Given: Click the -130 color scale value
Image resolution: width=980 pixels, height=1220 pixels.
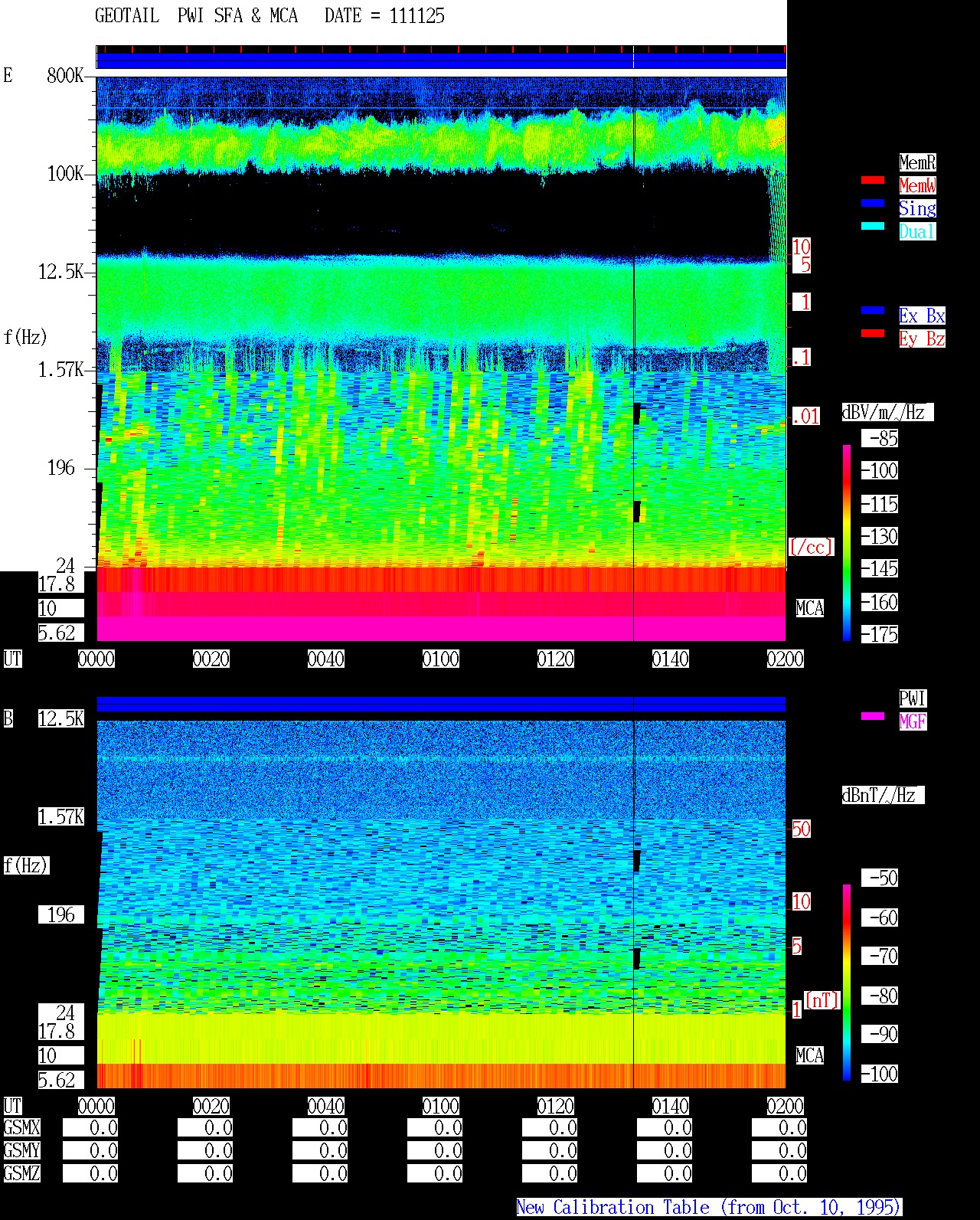Looking at the screenshot, I should tap(880, 536).
